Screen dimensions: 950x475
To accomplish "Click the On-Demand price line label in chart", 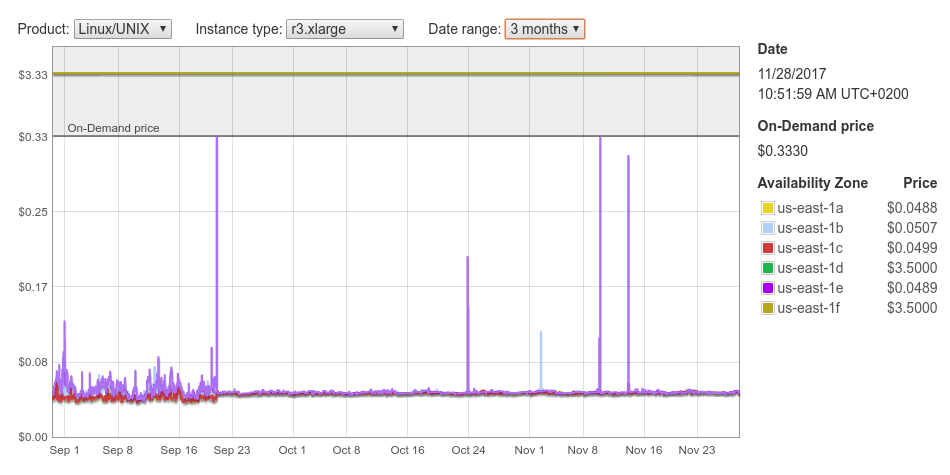I will pyautogui.click(x=113, y=128).
